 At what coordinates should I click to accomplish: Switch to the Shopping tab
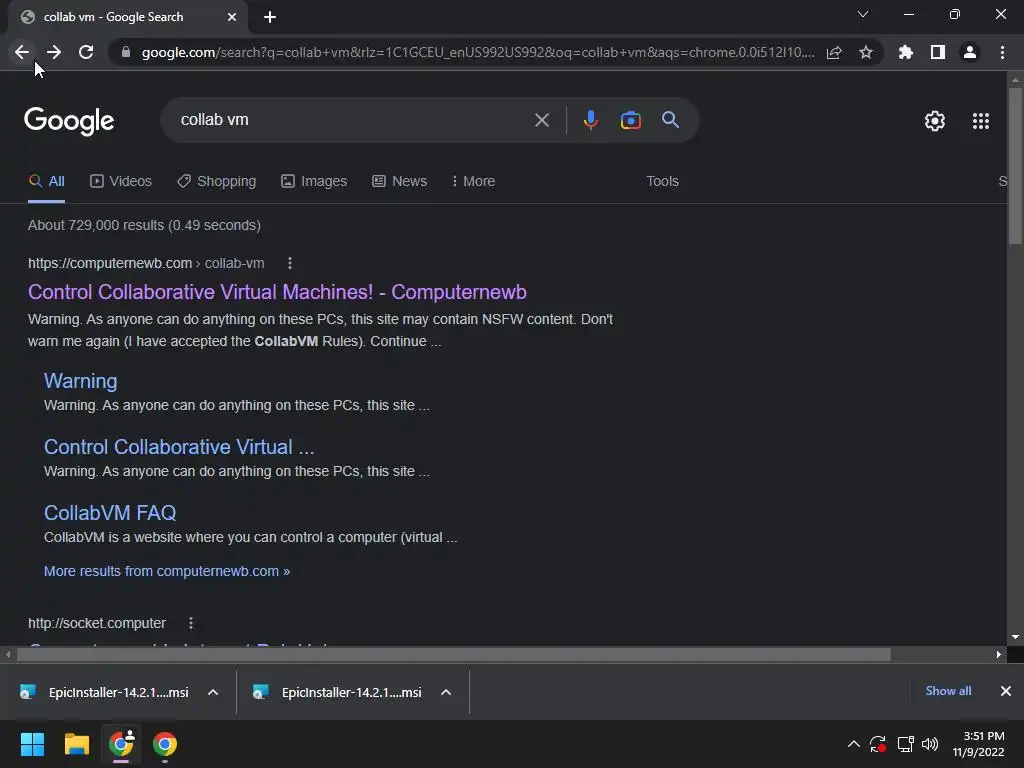[x=216, y=182]
